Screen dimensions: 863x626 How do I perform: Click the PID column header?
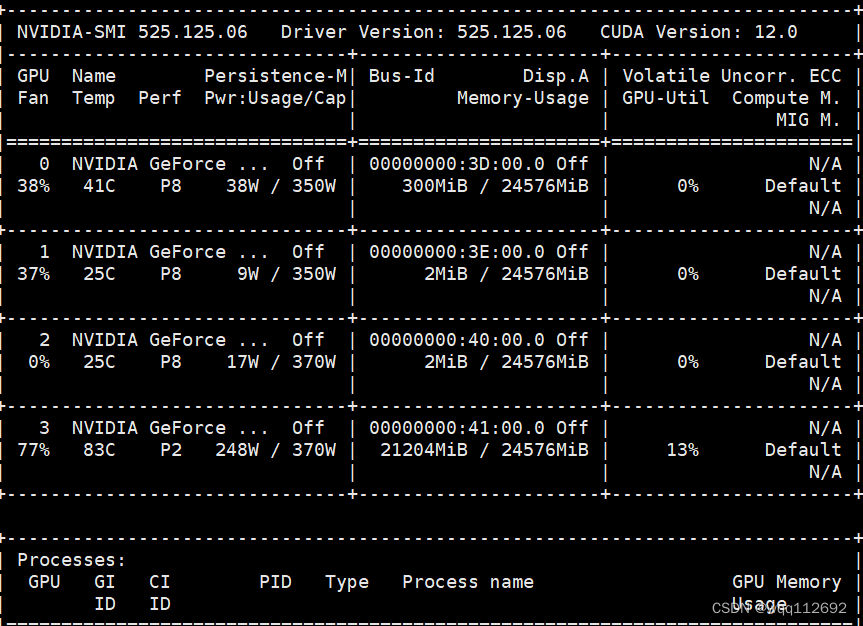(275, 583)
